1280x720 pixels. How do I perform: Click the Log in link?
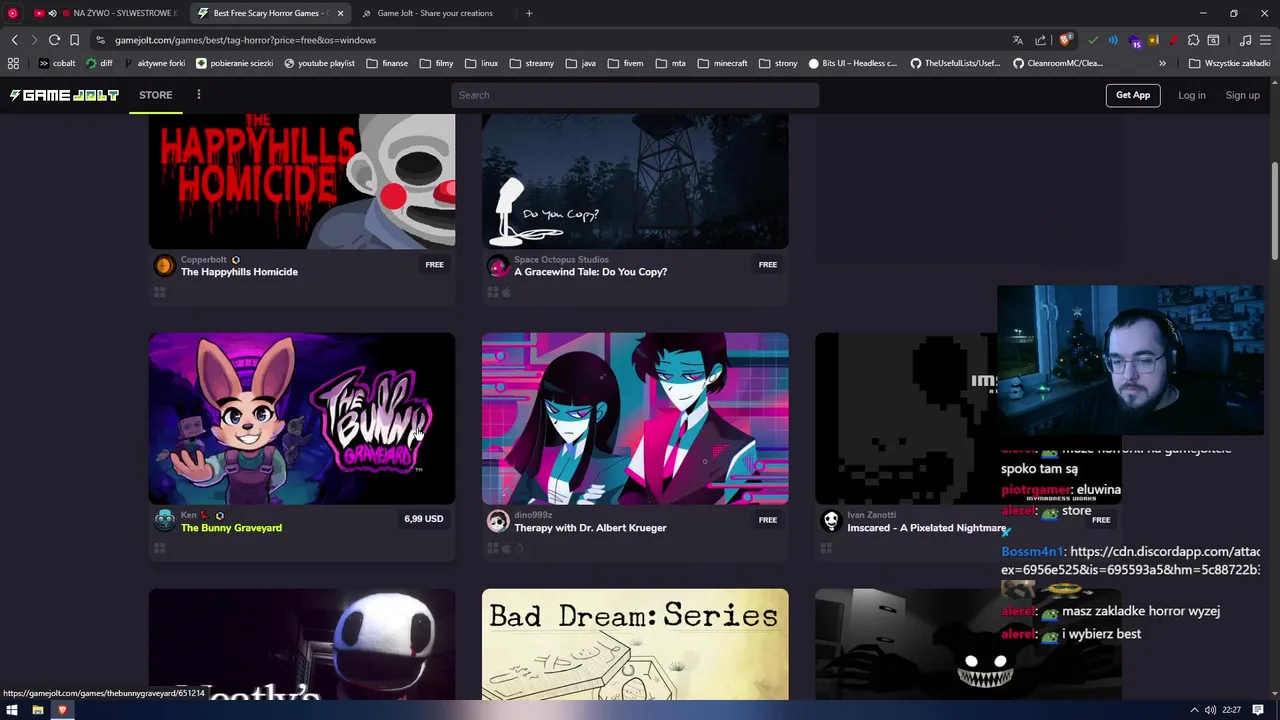tap(1191, 95)
